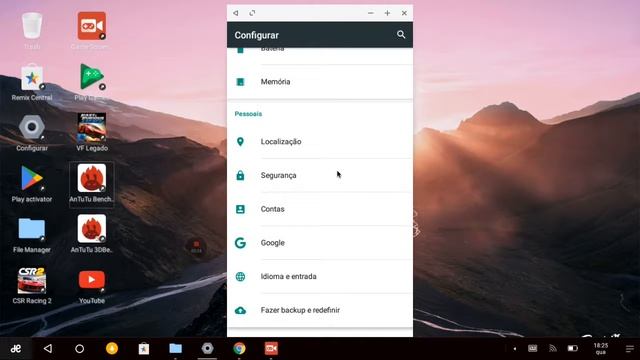This screenshot has width=640, height=360.
Task: Launch VF Legado game icon
Action: click(91, 133)
